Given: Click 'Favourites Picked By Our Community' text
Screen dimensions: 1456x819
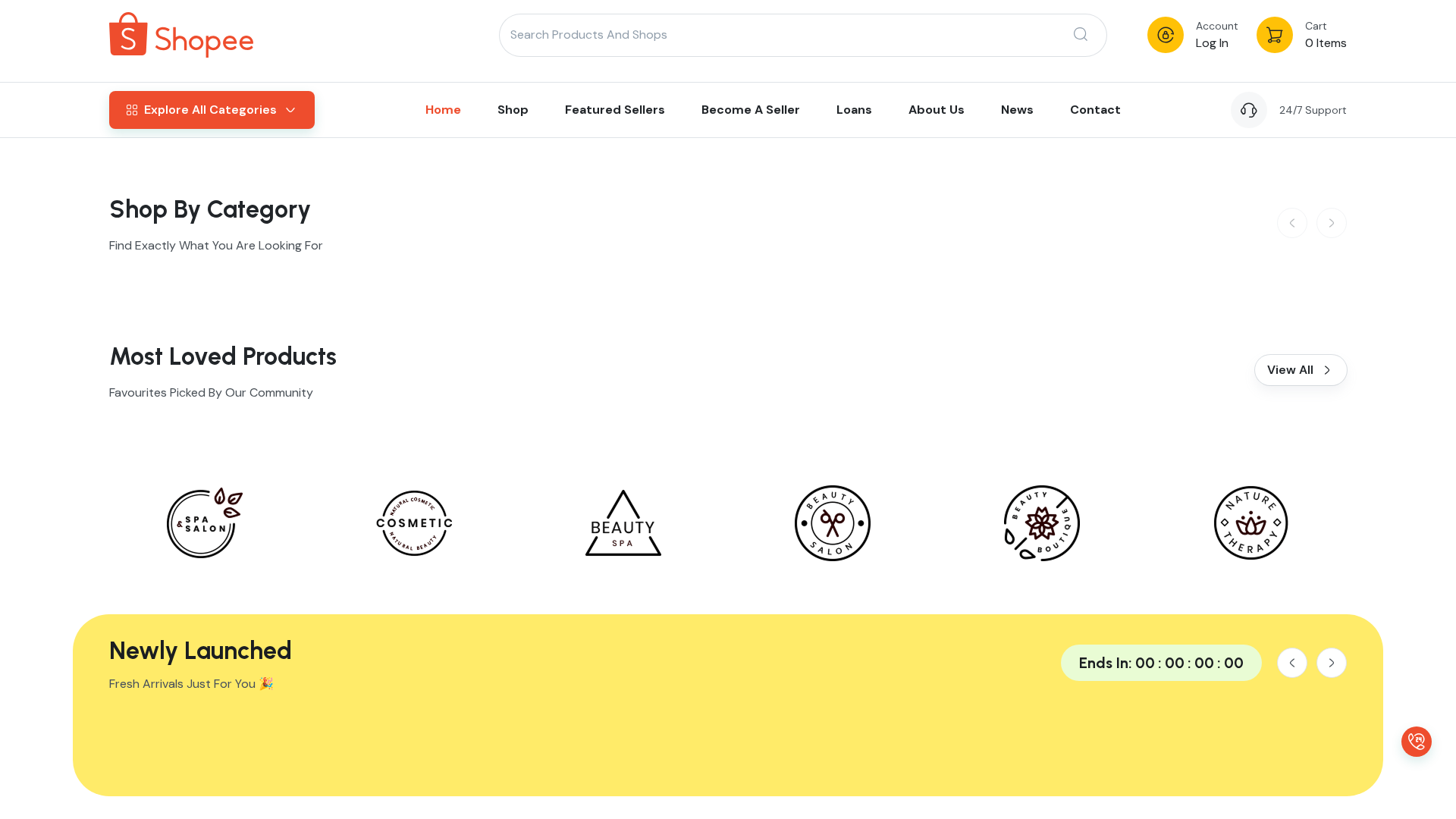Looking at the screenshot, I should coord(211,393).
